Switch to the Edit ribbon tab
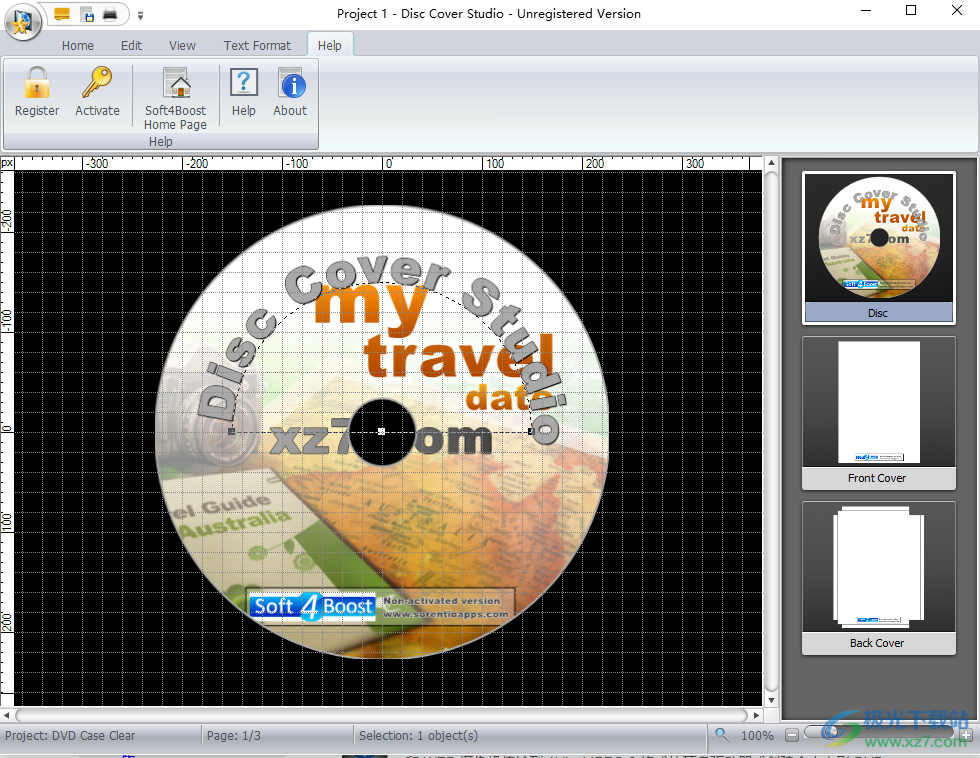The height and width of the screenshot is (758, 980). click(131, 46)
